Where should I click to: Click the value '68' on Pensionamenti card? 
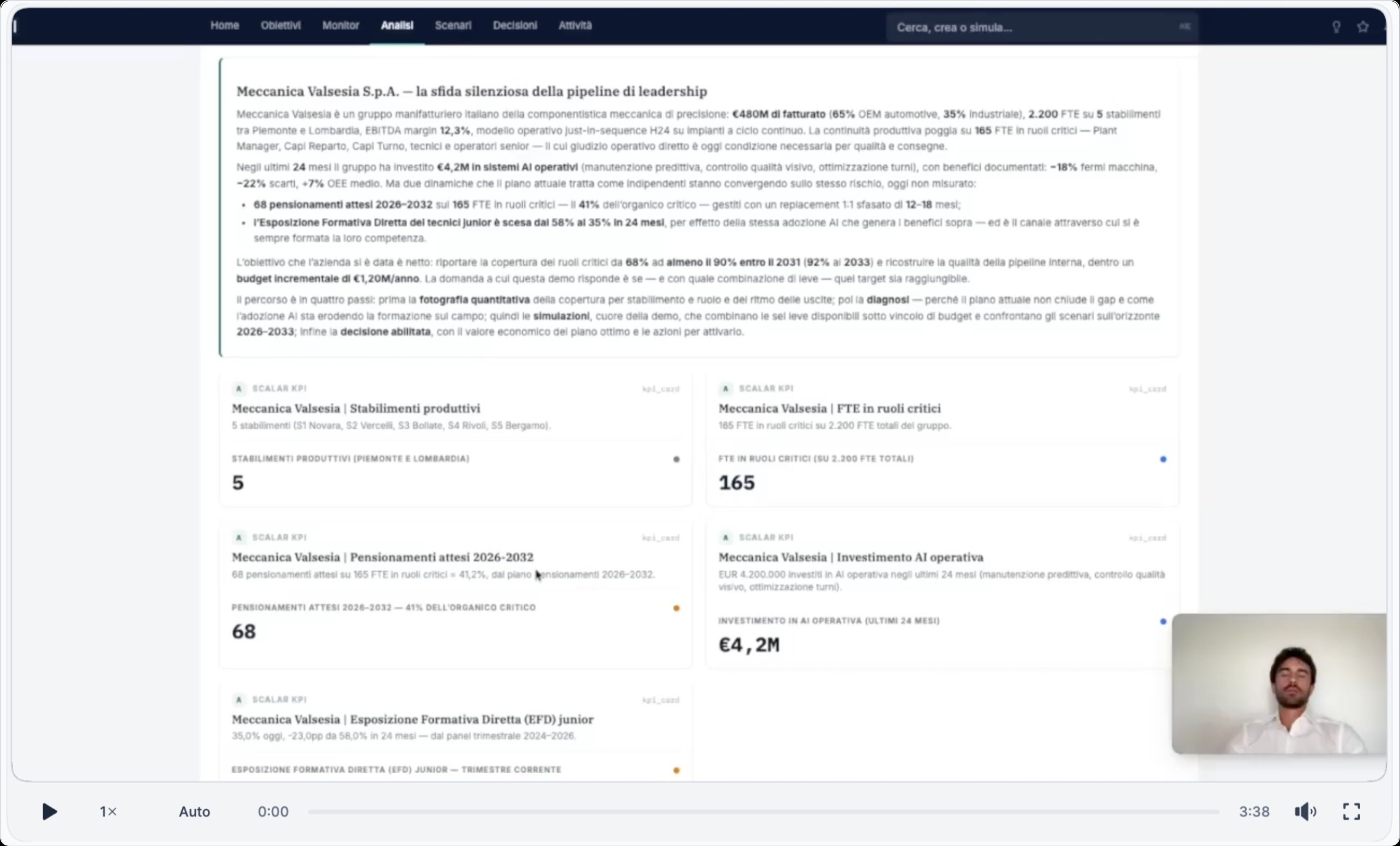[x=244, y=632]
